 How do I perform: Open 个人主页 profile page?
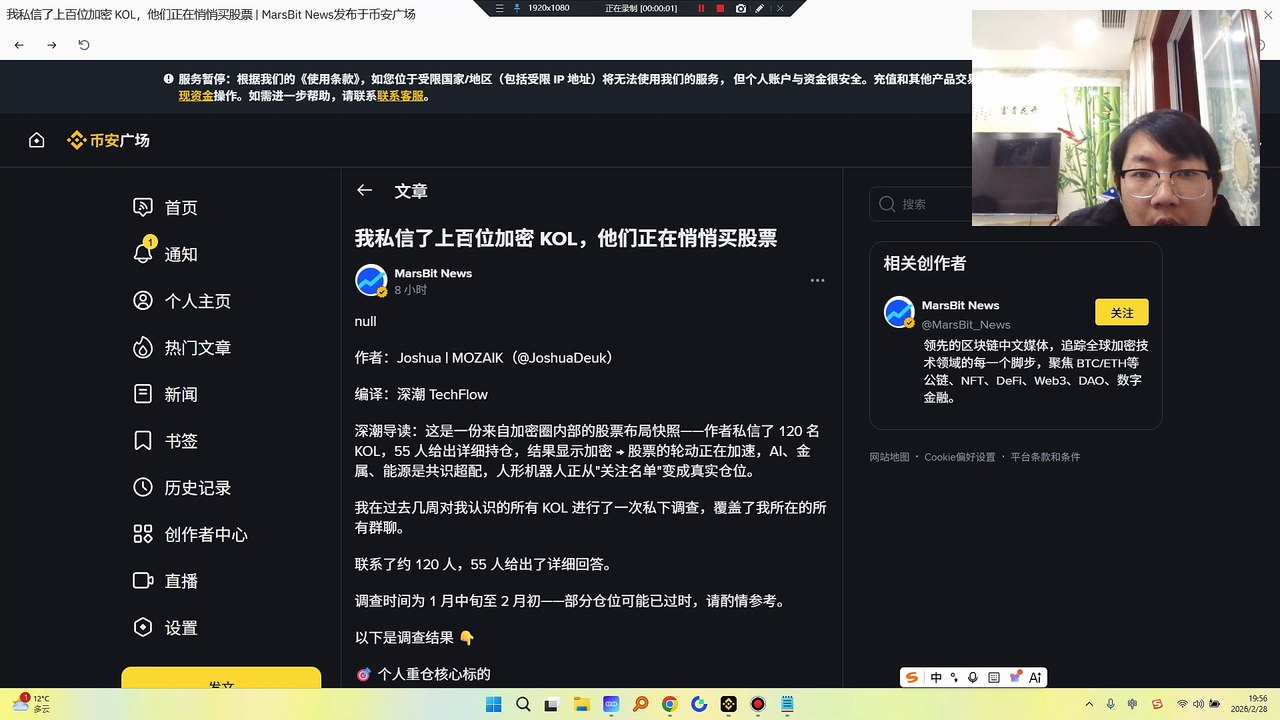click(182, 301)
